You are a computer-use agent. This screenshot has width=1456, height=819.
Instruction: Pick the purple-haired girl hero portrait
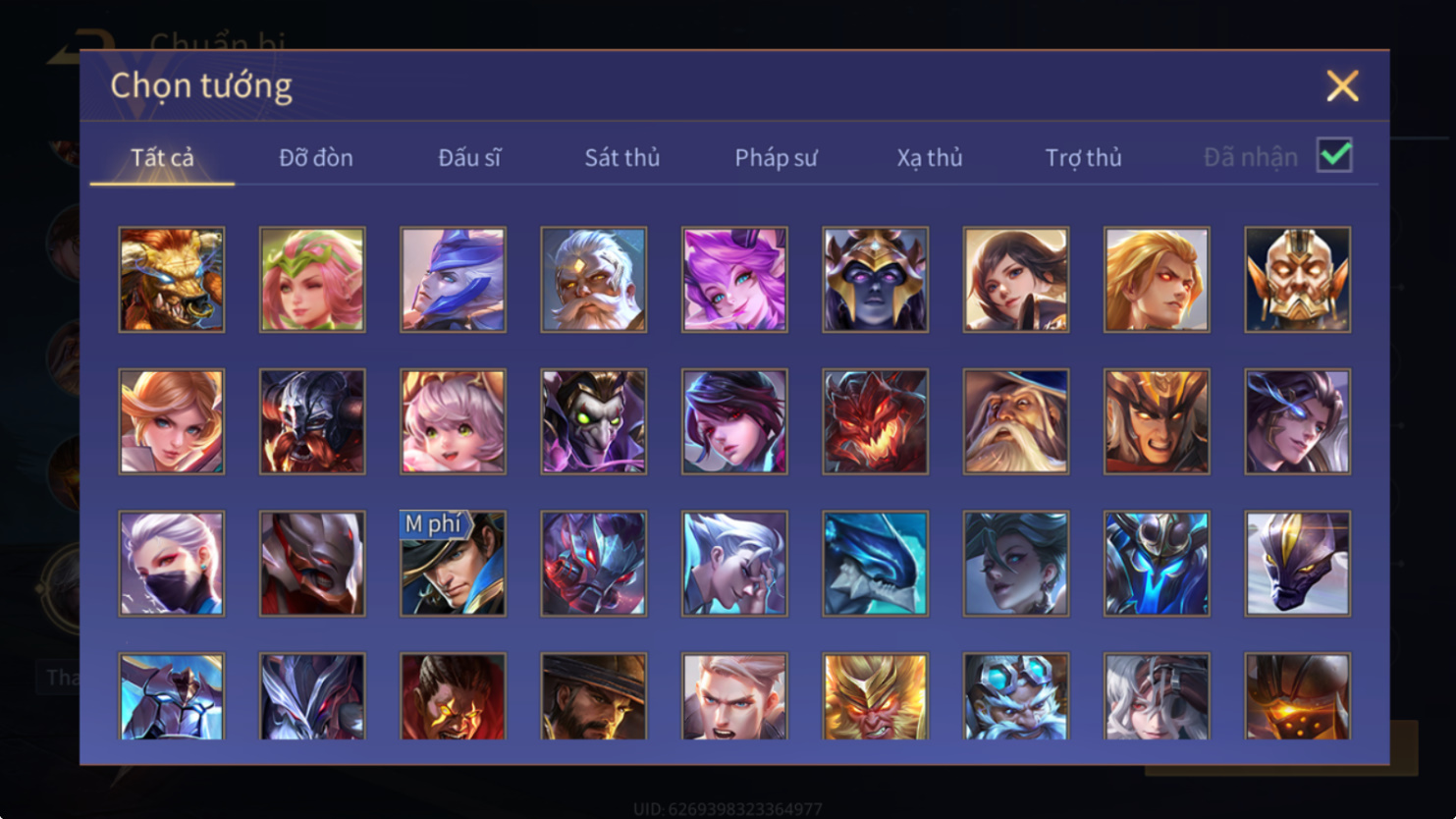pyautogui.click(x=734, y=280)
